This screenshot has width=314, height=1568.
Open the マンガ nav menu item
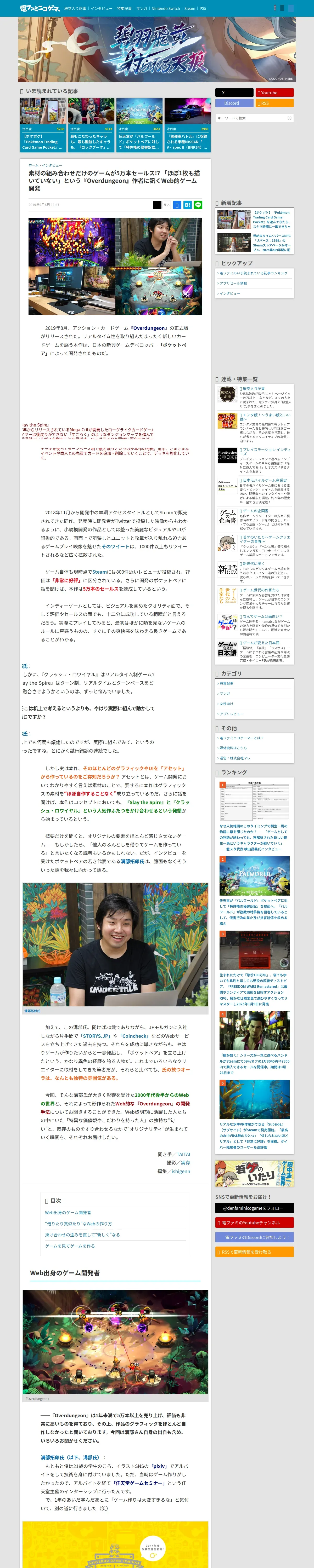(142, 9)
